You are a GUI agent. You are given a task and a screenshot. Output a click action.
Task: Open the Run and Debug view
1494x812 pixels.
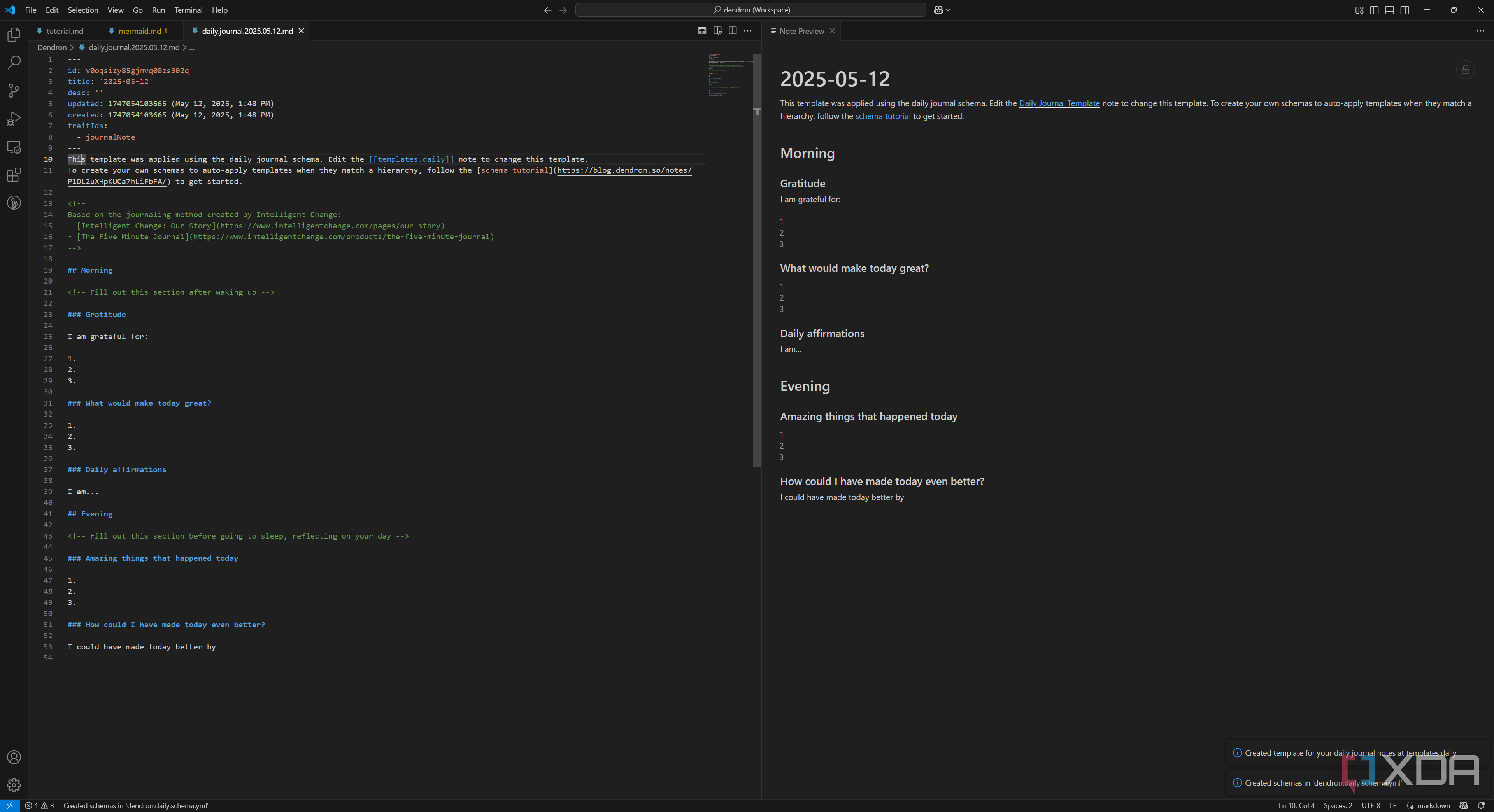pyautogui.click(x=14, y=119)
